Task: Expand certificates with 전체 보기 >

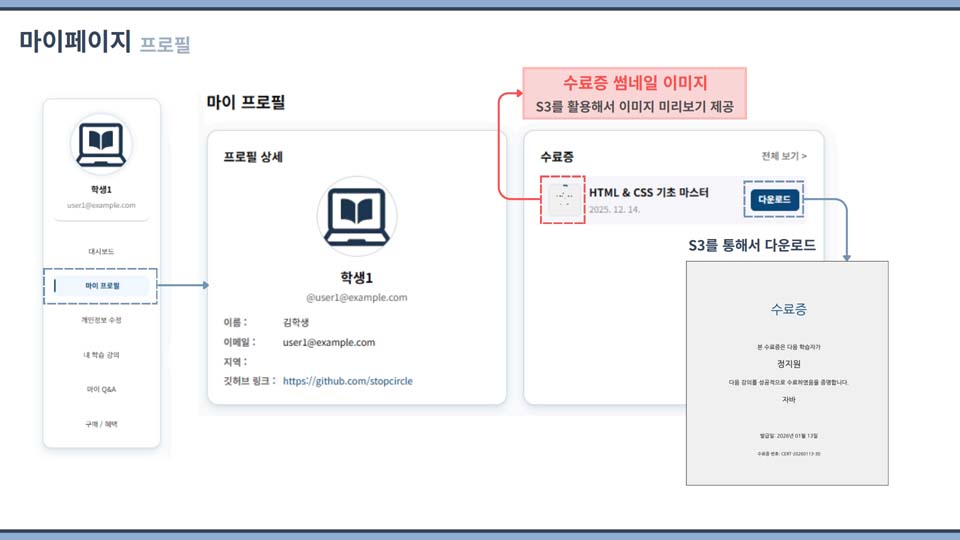Action: pyautogui.click(x=783, y=157)
